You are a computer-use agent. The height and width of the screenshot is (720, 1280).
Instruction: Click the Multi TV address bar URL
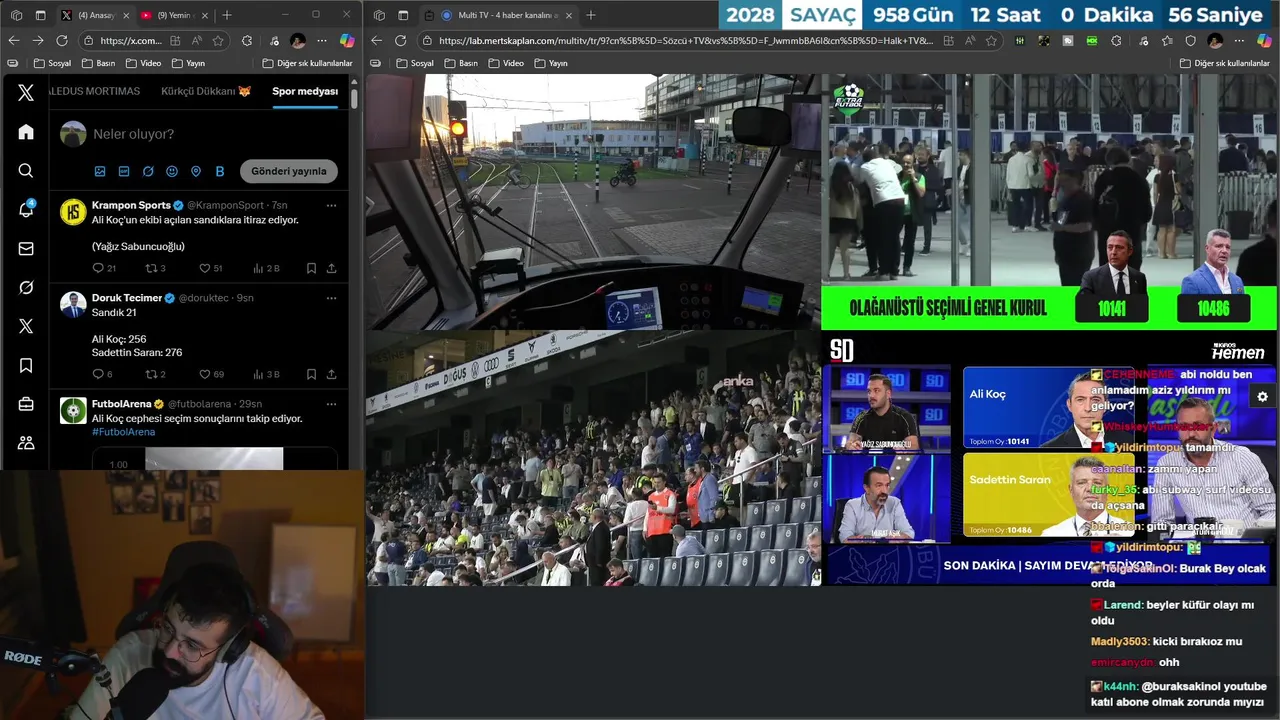click(685, 41)
